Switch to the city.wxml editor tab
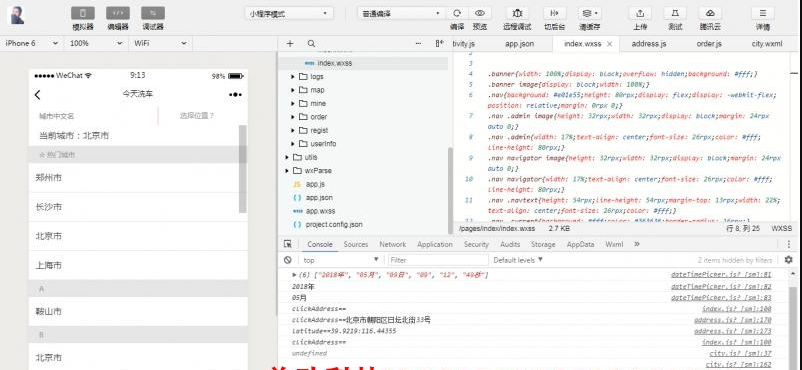The image size is (802, 370). [767, 44]
